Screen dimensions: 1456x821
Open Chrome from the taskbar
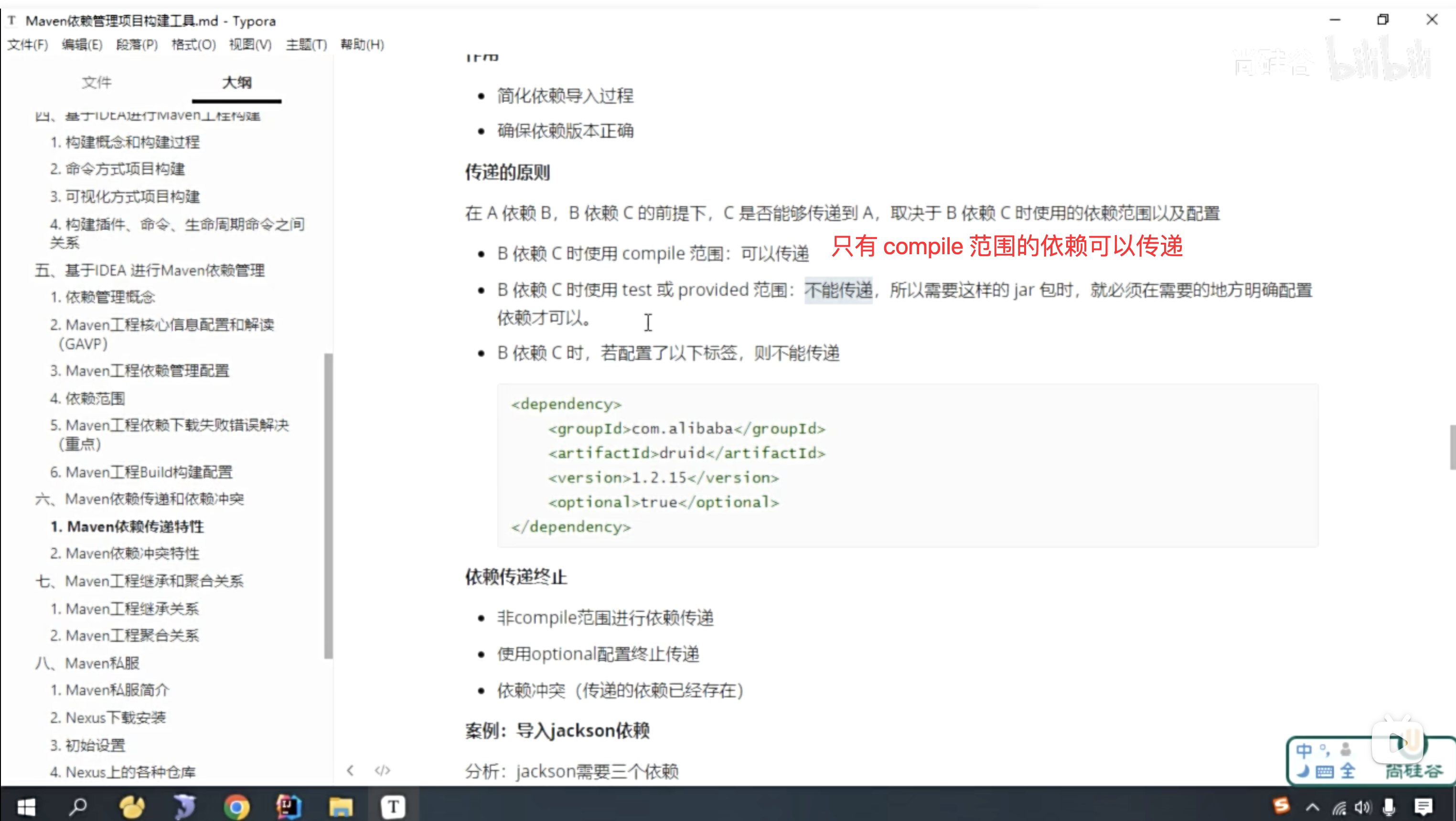(236, 806)
